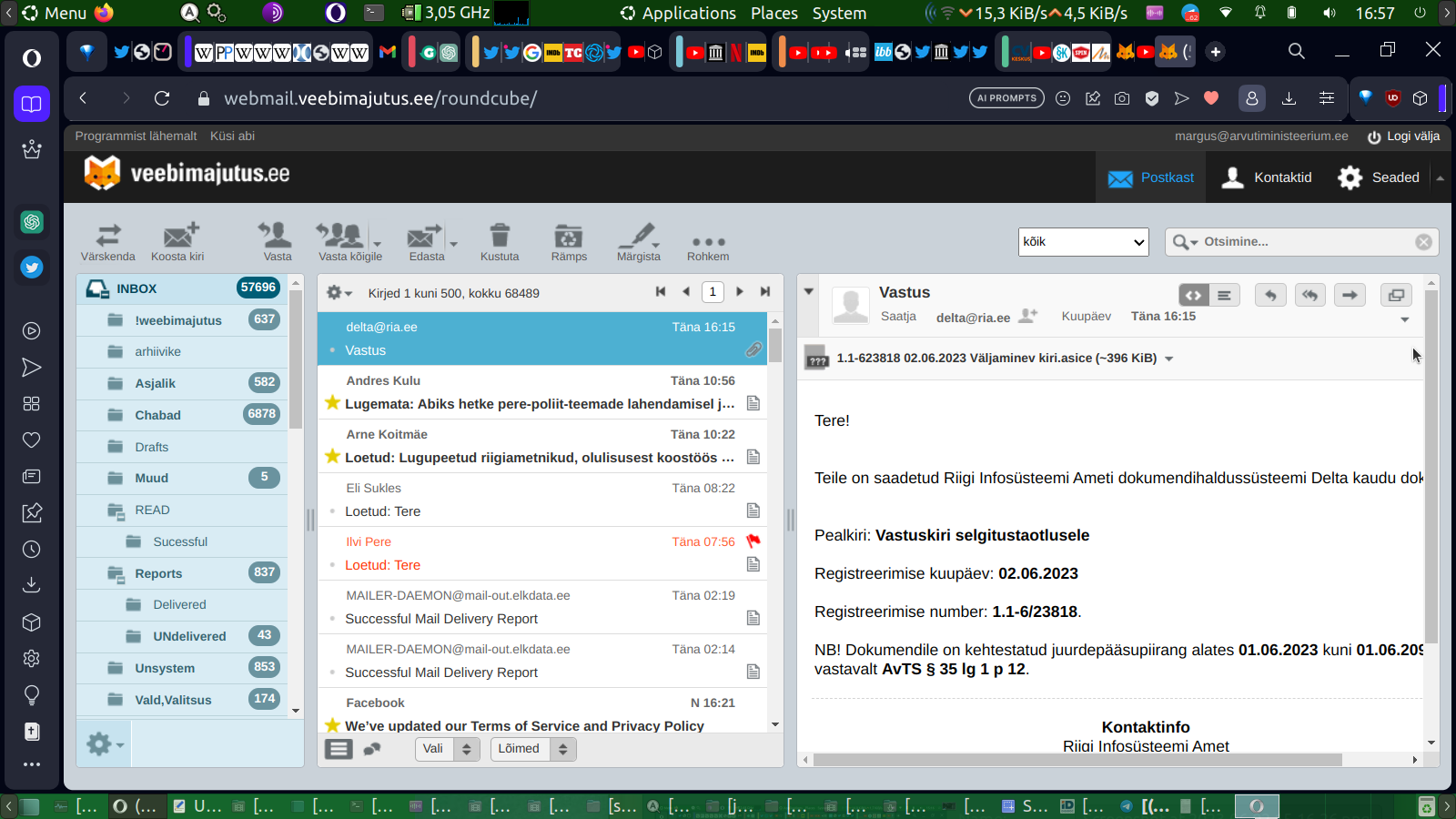1456x819 pixels.
Task: Switch message list to flat list view
Action: tap(339, 749)
